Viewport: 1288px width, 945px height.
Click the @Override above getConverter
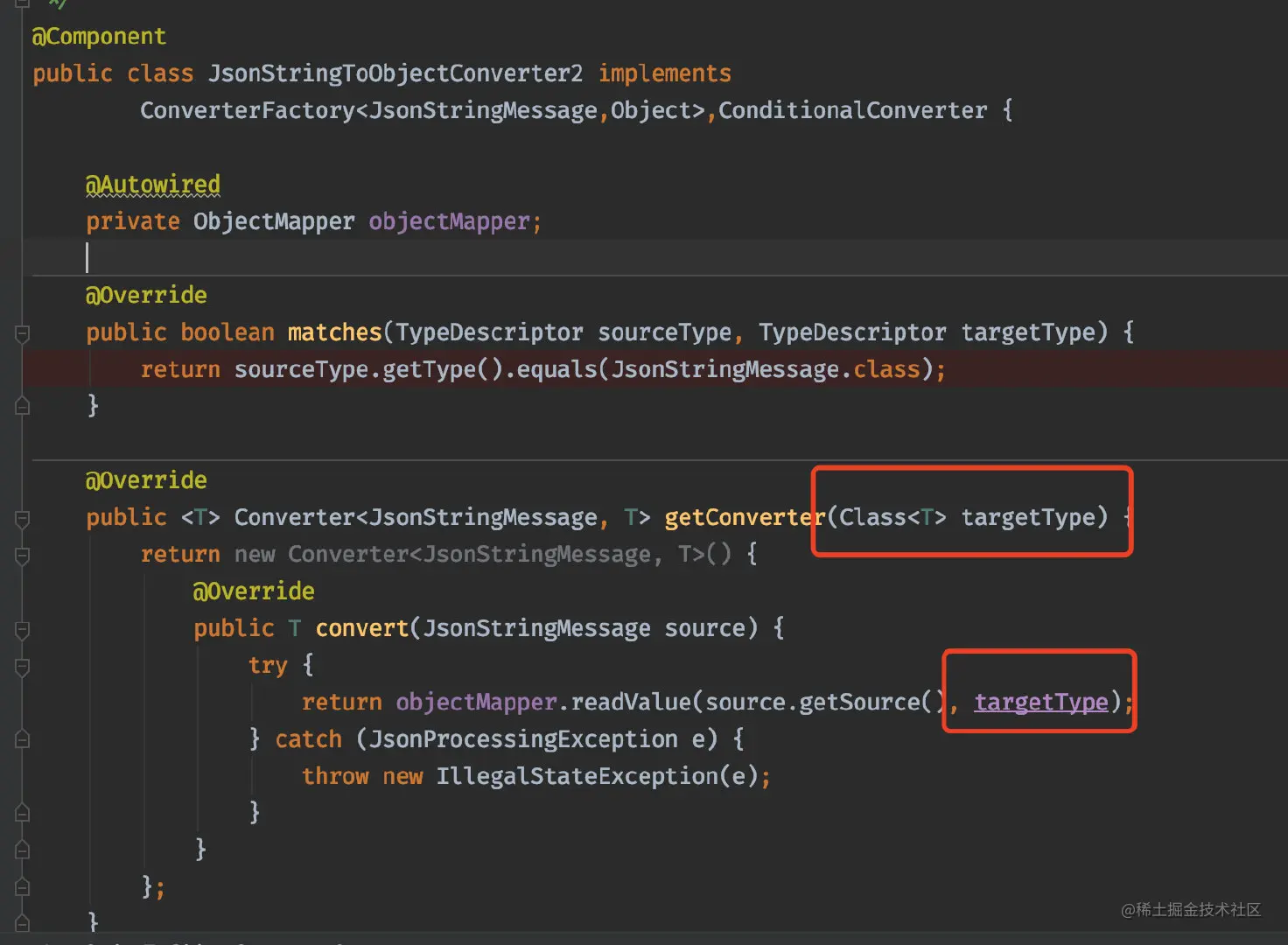pyautogui.click(x=146, y=480)
